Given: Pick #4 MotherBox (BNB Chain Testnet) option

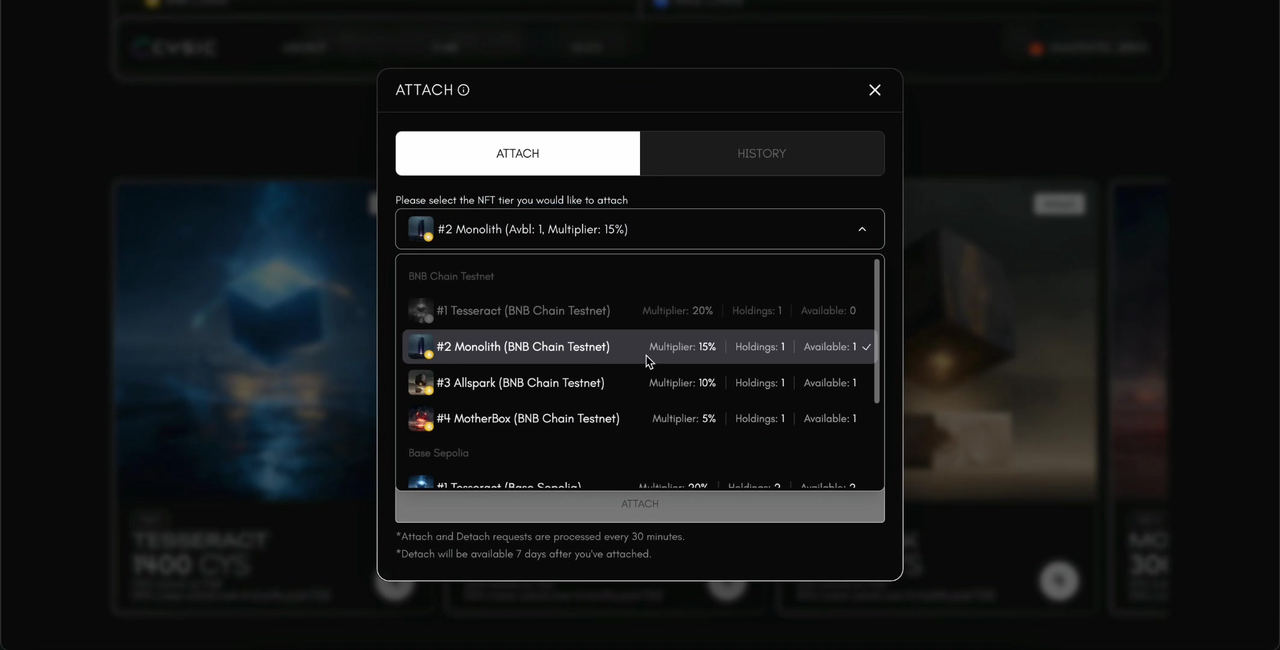Looking at the screenshot, I should pos(528,419).
